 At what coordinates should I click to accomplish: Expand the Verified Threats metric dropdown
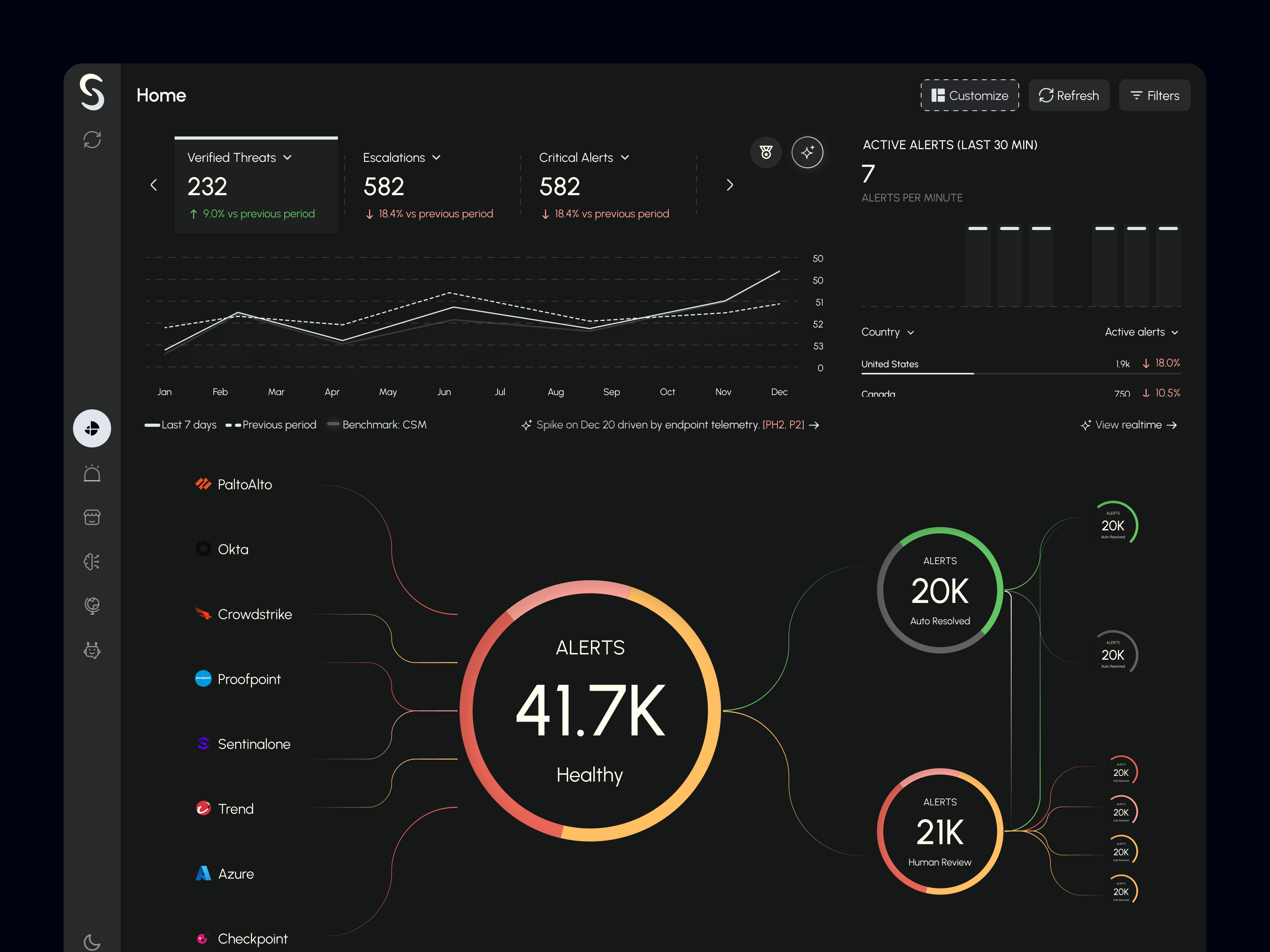[288, 158]
